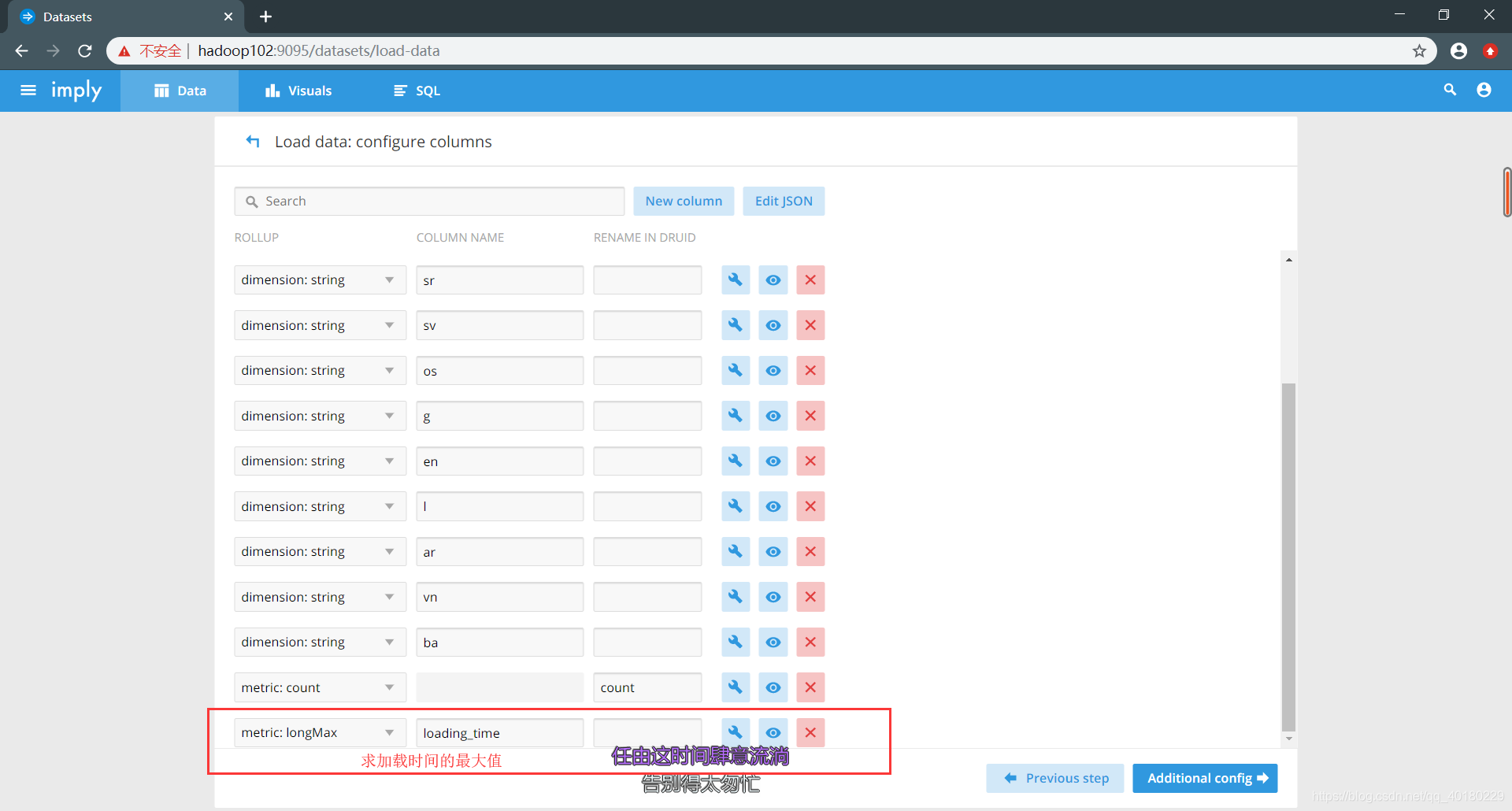
Task: Toggle preview eye for sv column
Action: (x=773, y=325)
